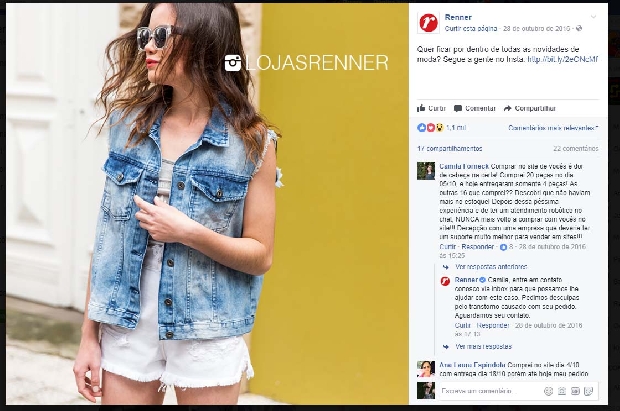Click Responder under Camila's comment
The image size is (620, 411).
(x=478, y=247)
